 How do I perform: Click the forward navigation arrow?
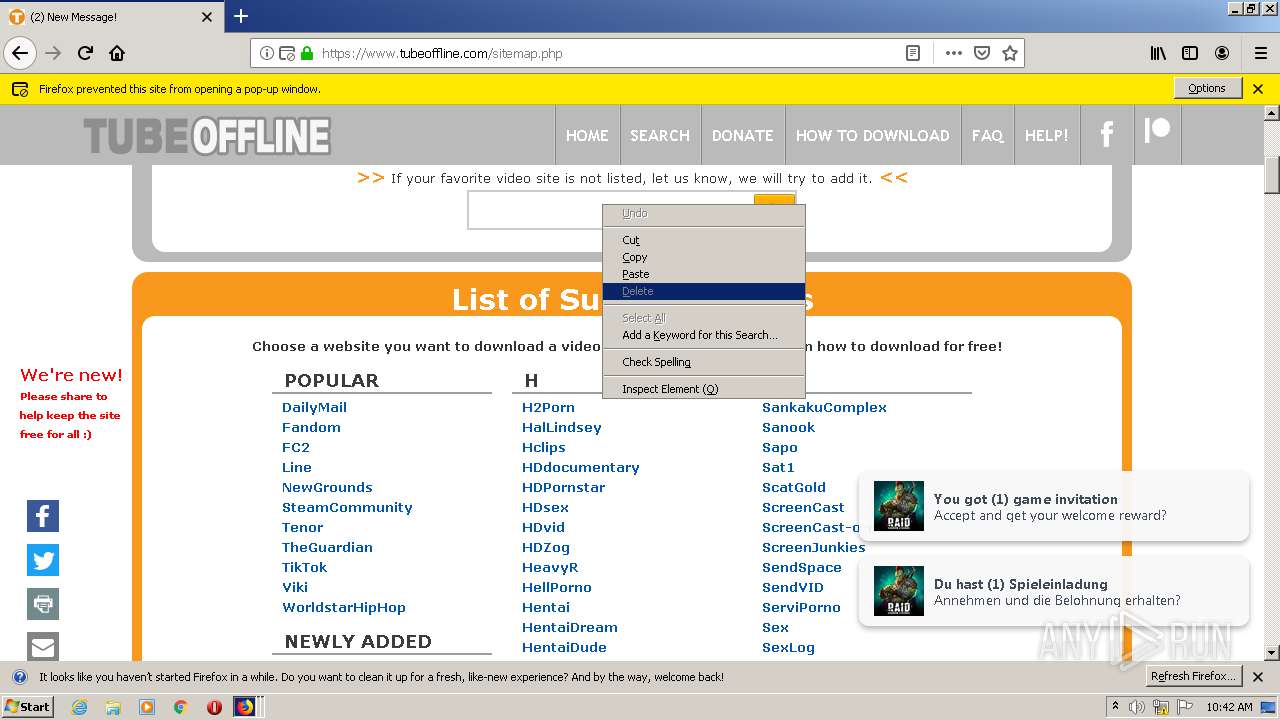(53, 53)
